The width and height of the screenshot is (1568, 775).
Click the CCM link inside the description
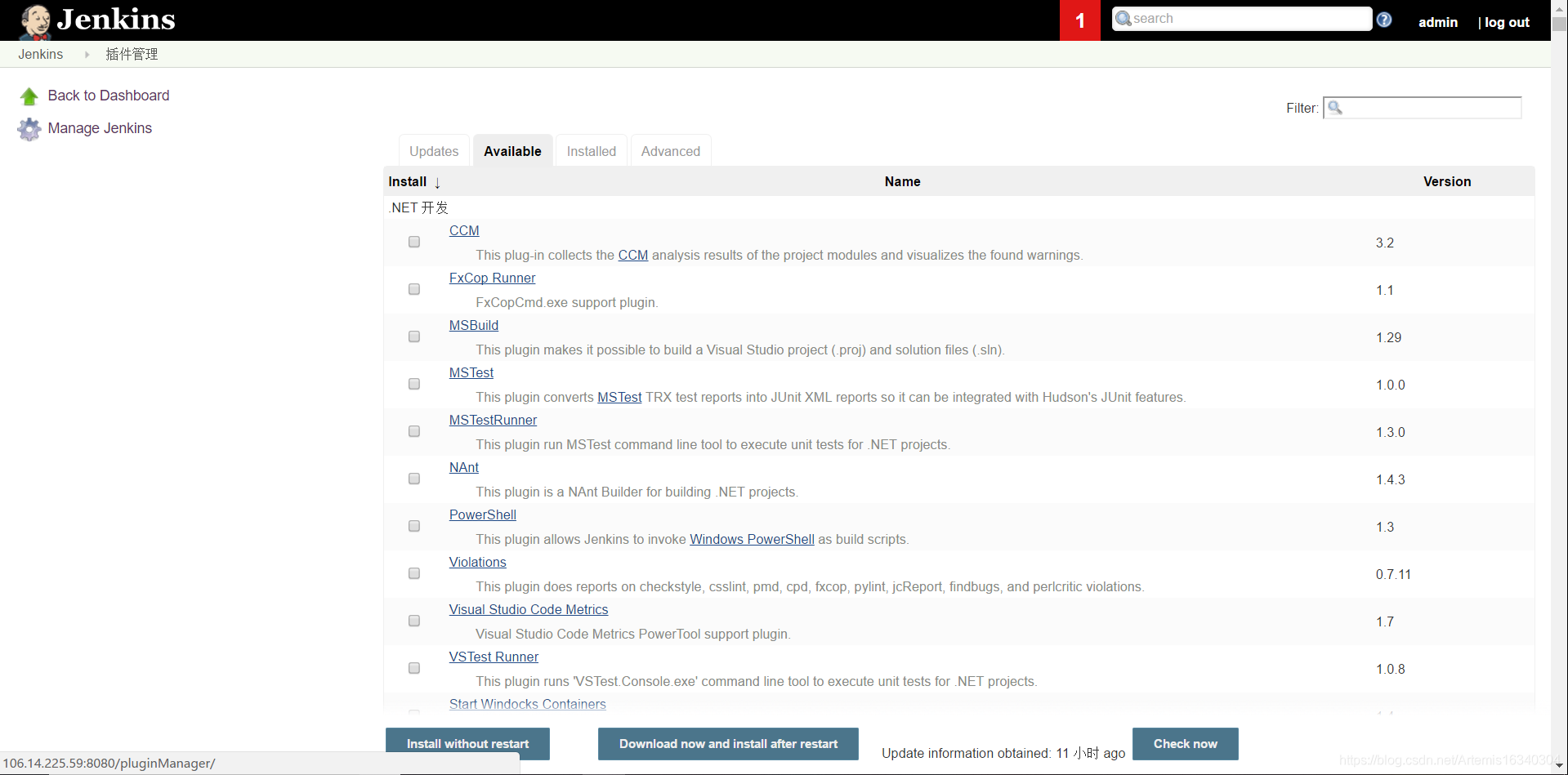(x=633, y=256)
